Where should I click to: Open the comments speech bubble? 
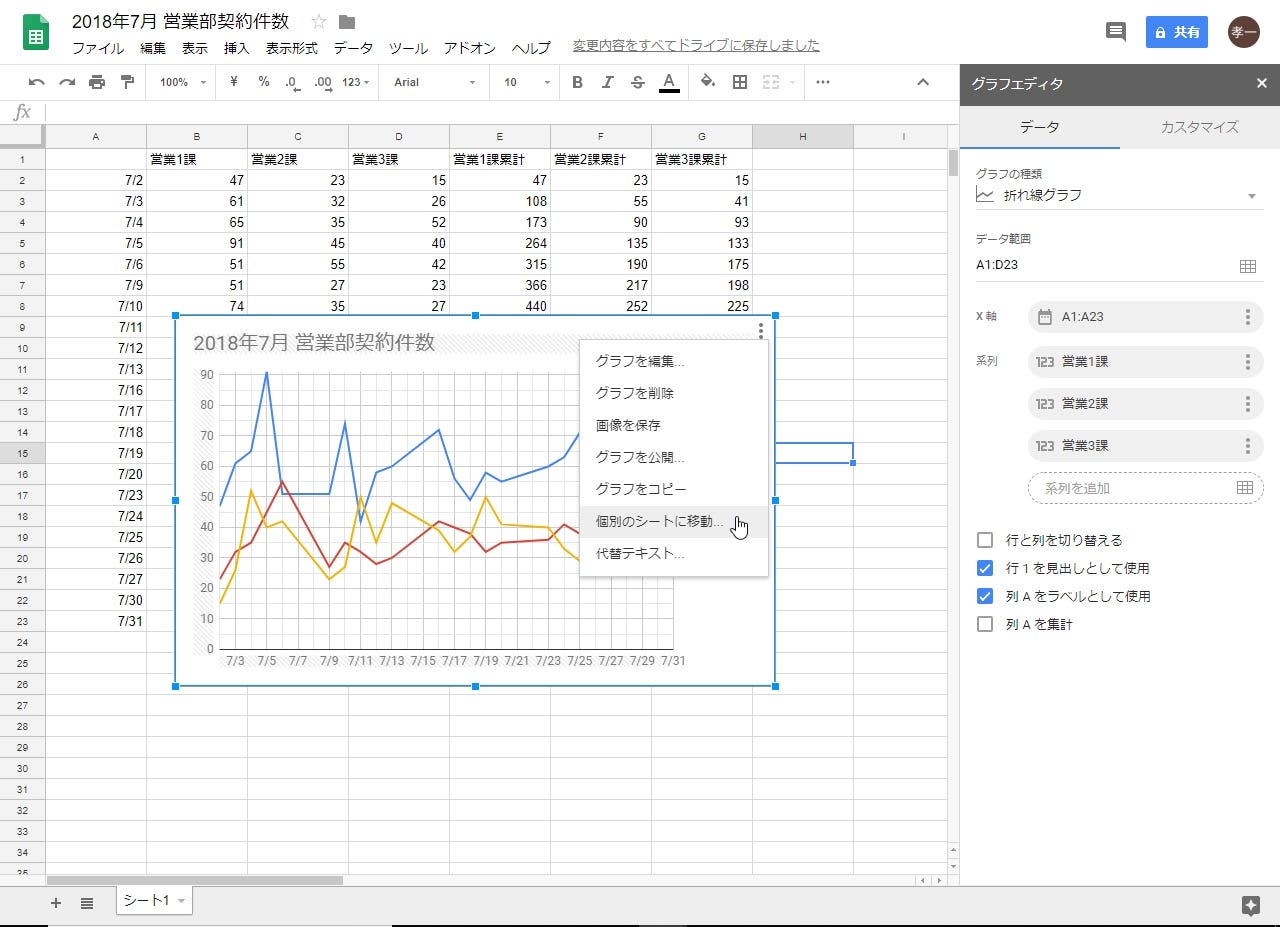click(1116, 31)
